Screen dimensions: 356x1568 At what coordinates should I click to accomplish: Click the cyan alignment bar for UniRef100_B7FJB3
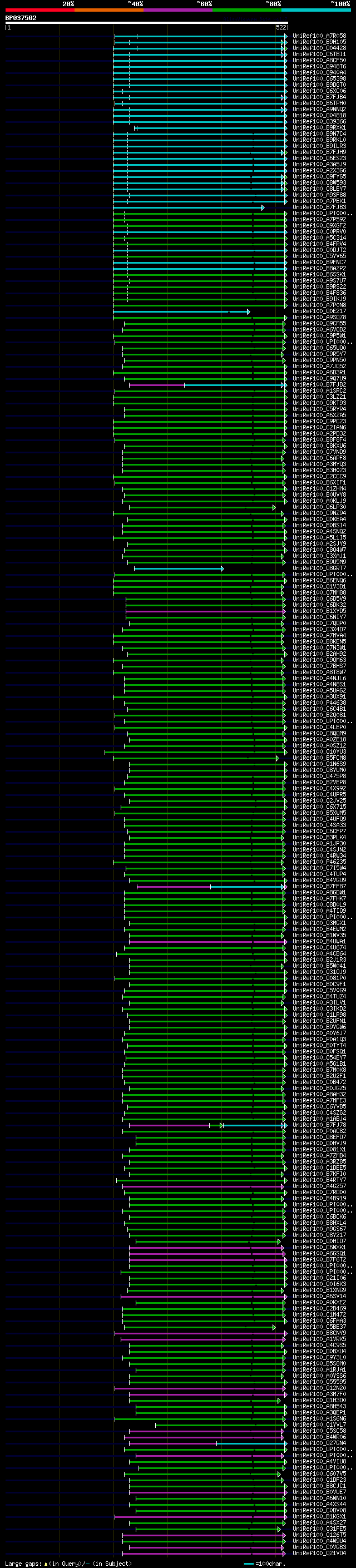[x=188, y=207]
